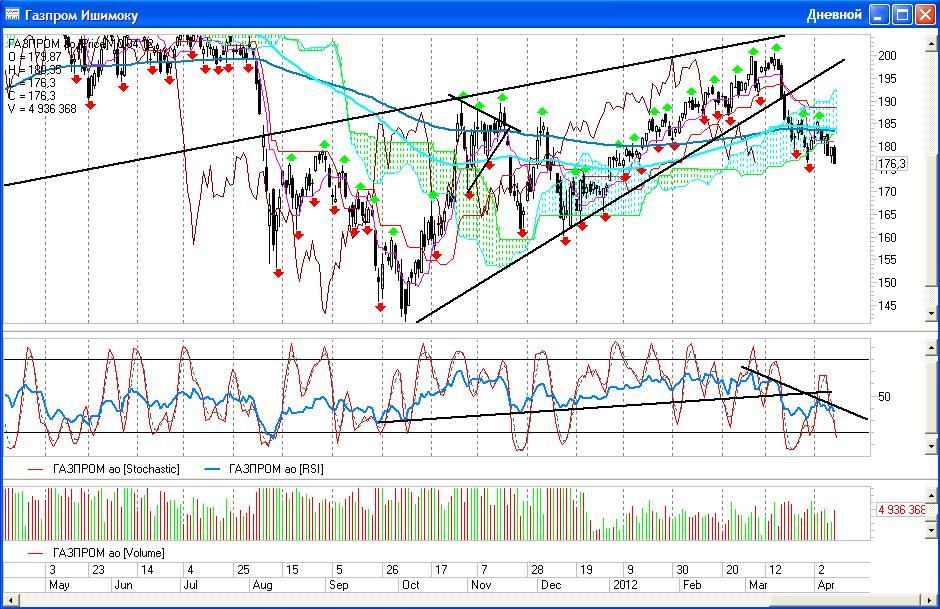This screenshot has height=609, width=940.
Task: Click the horizontal scrollbar left arrow
Action: (x=10, y=599)
